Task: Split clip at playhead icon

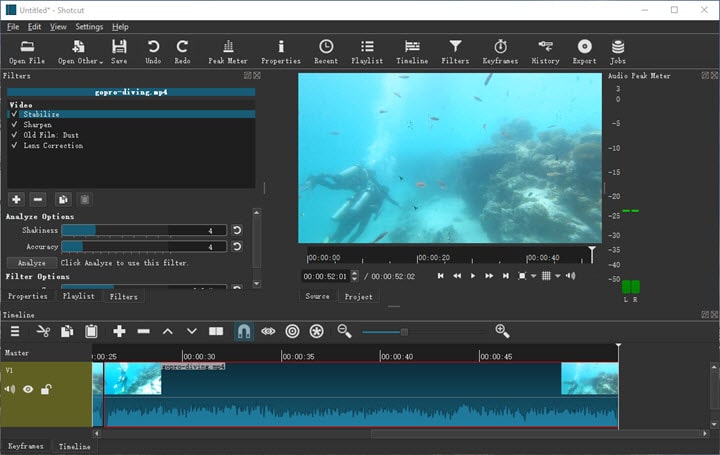Action: coord(216,331)
